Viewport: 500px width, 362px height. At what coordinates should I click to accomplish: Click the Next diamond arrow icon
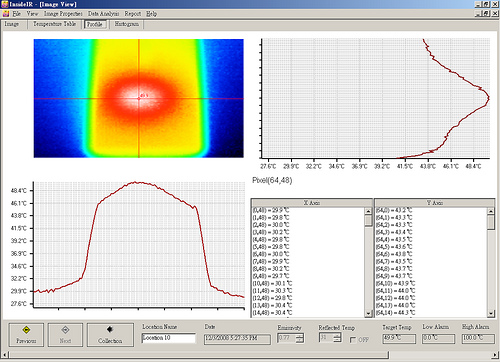(65, 330)
